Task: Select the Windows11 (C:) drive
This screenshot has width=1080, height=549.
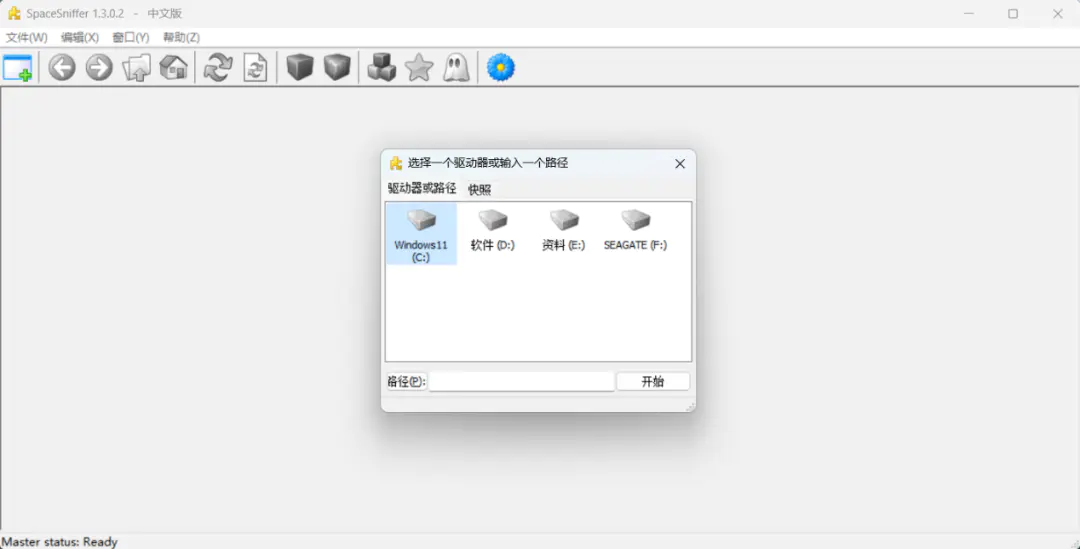Action: pyautogui.click(x=421, y=234)
